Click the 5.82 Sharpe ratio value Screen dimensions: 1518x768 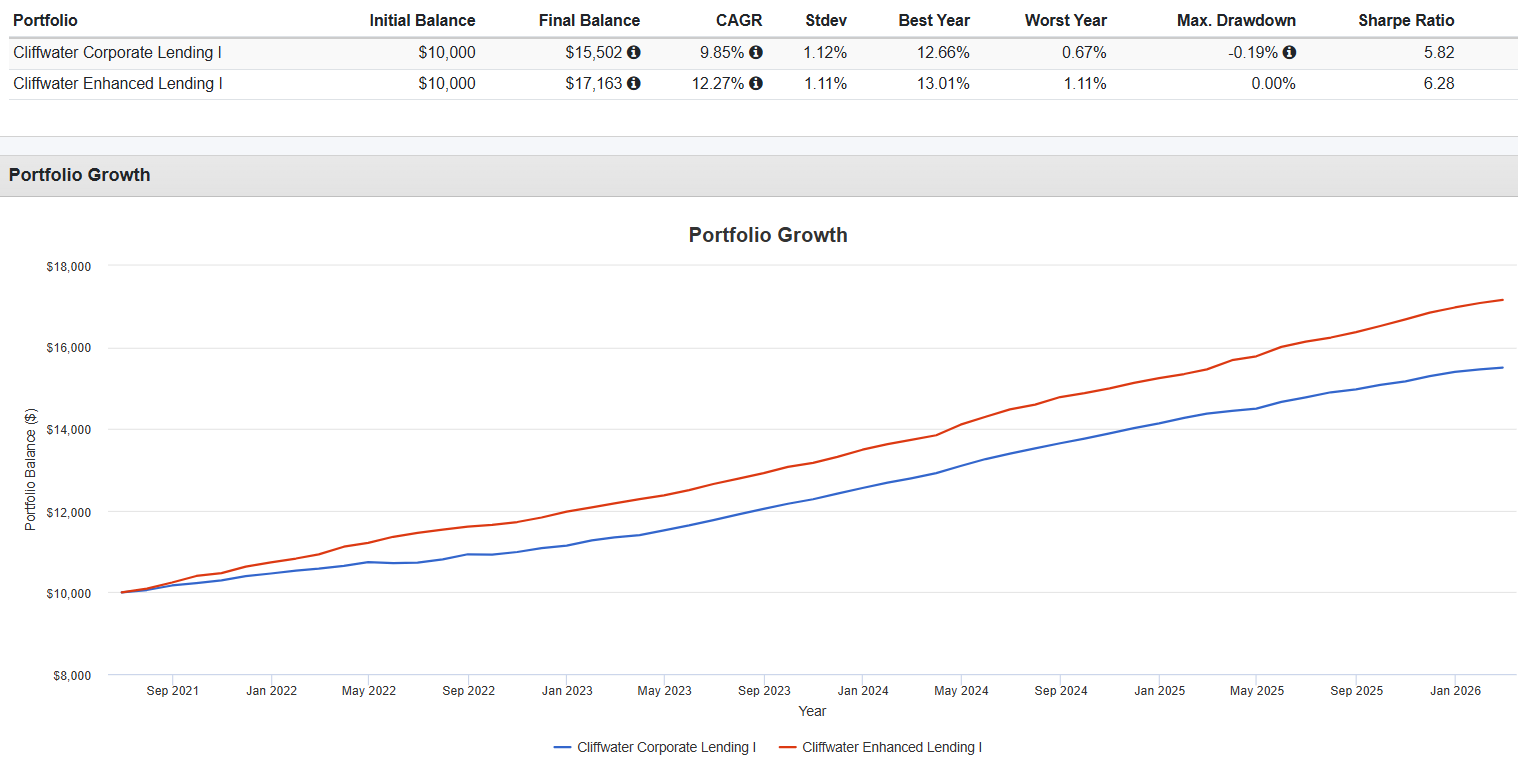pyautogui.click(x=1439, y=53)
